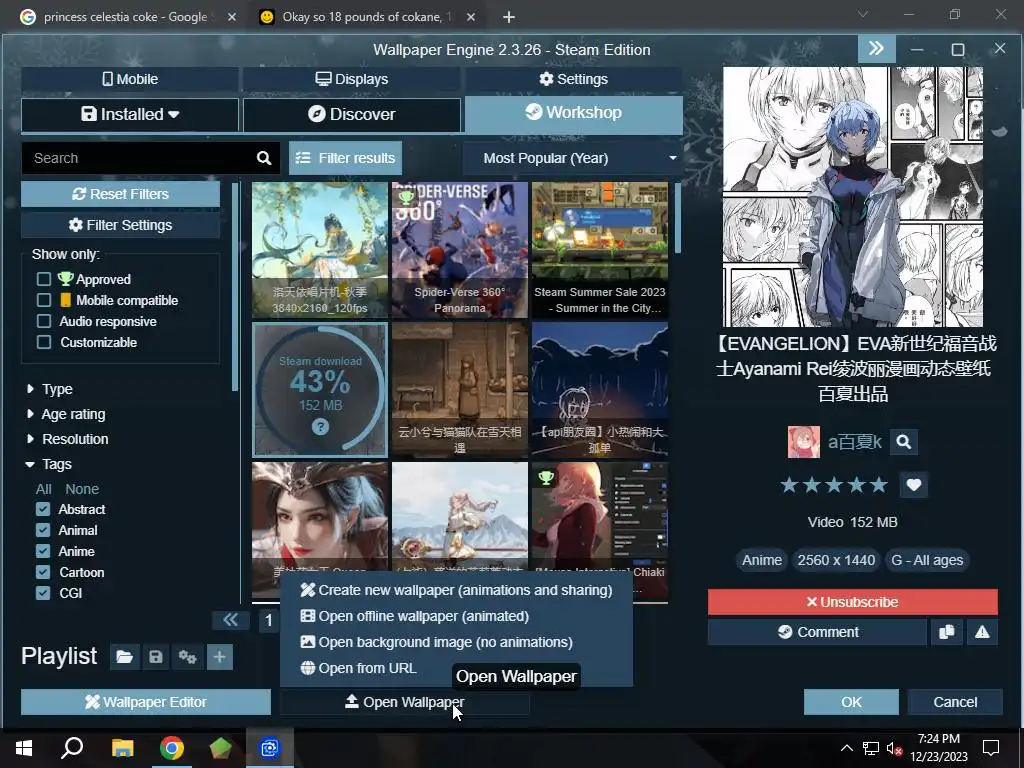Uncheck the Cartoon tag
This screenshot has width=1024, height=768.
[x=43, y=571]
